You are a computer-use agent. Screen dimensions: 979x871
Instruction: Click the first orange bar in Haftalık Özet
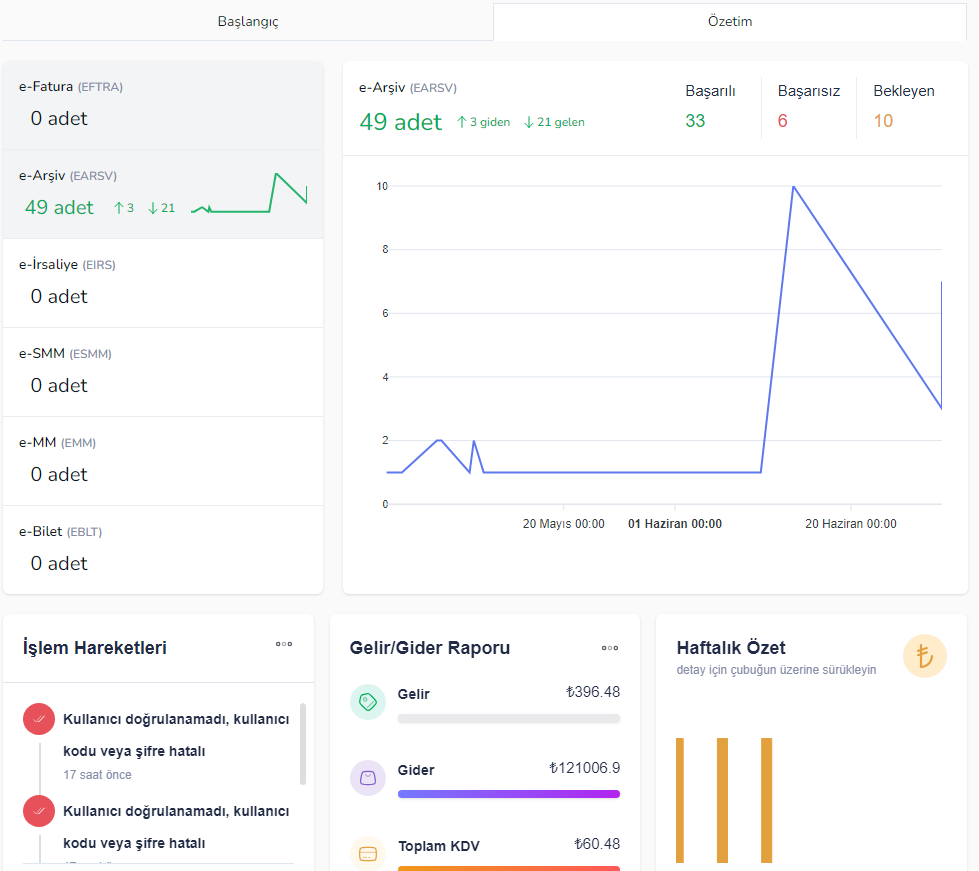click(x=680, y=800)
